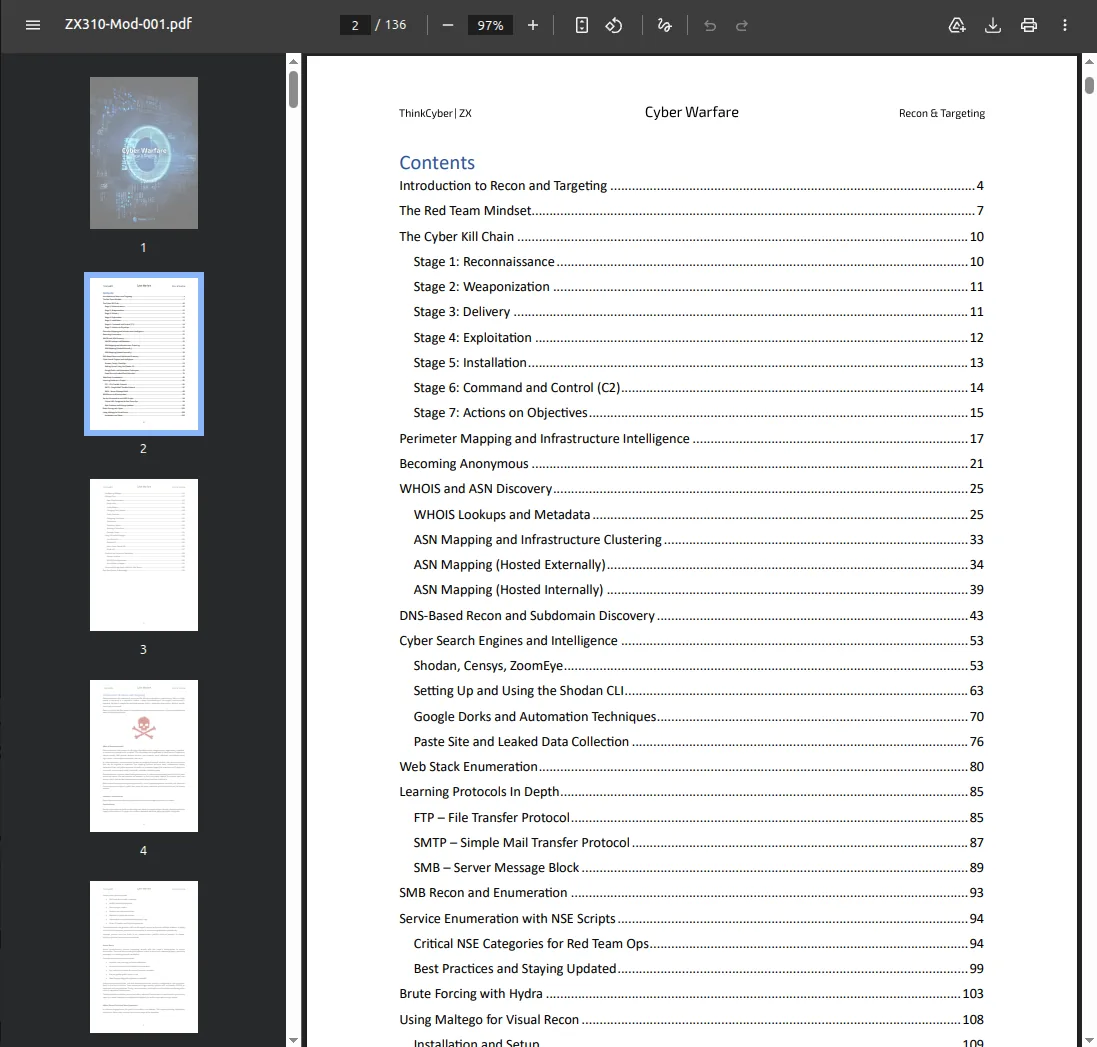The width and height of the screenshot is (1097, 1047).
Task: Select page 1 cover thumbnail
Action: click(x=143, y=152)
